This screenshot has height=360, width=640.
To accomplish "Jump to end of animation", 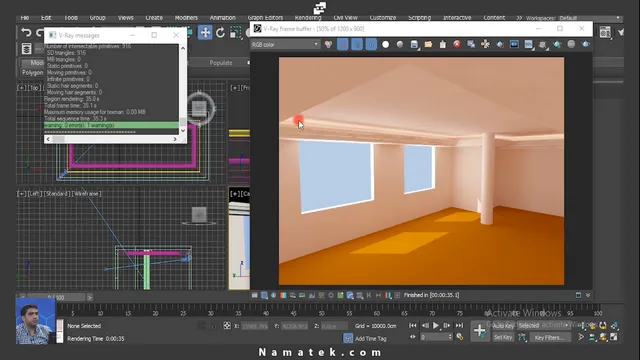I will point(459,325).
